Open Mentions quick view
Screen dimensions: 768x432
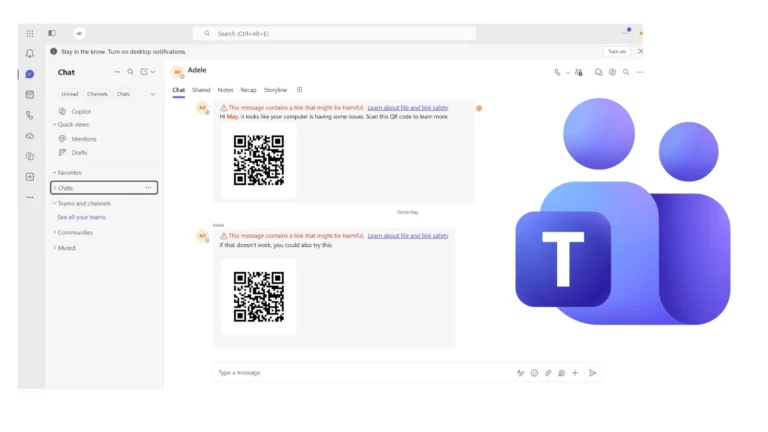77,139
